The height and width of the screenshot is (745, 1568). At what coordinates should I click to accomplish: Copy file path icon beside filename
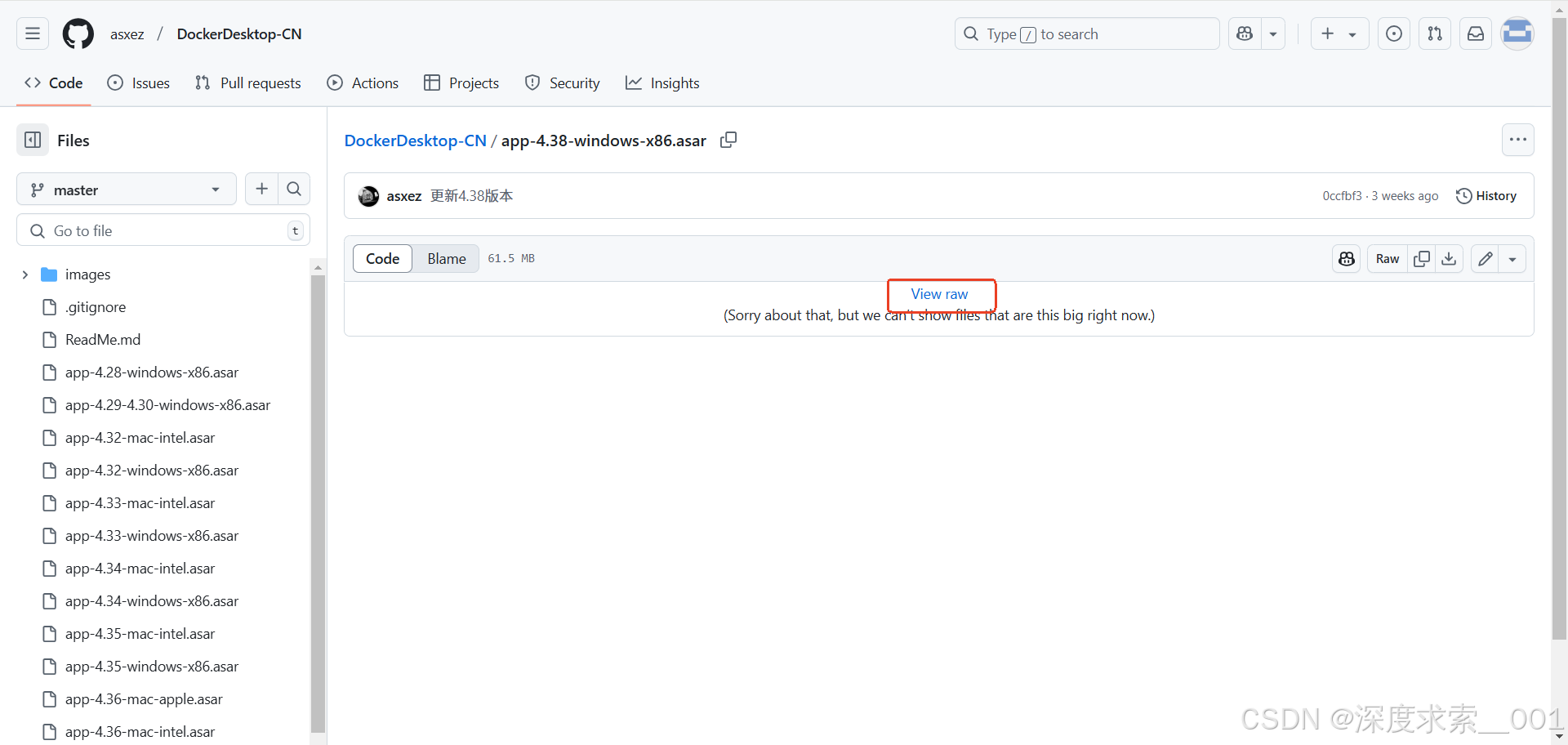click(728, 140)
